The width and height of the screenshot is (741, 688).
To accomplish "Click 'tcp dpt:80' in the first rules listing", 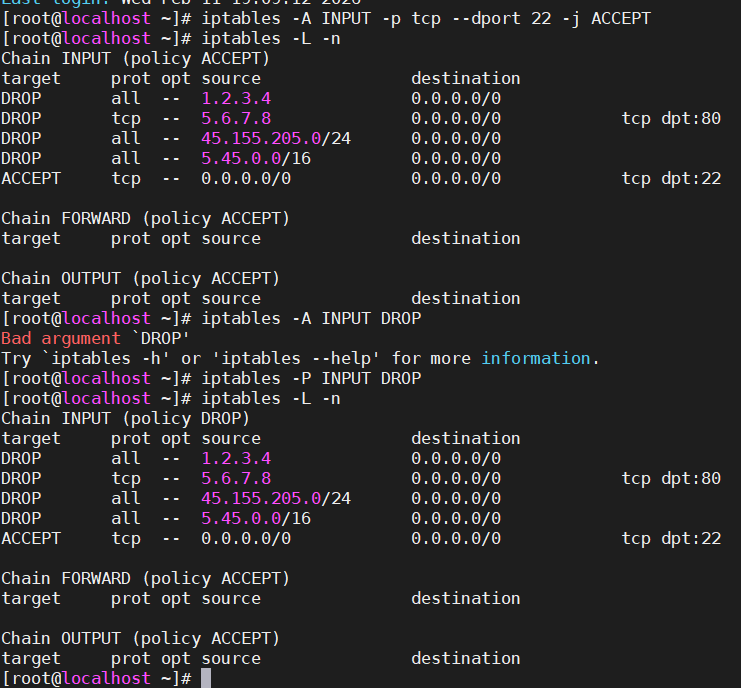I will (x=671, y=118).
